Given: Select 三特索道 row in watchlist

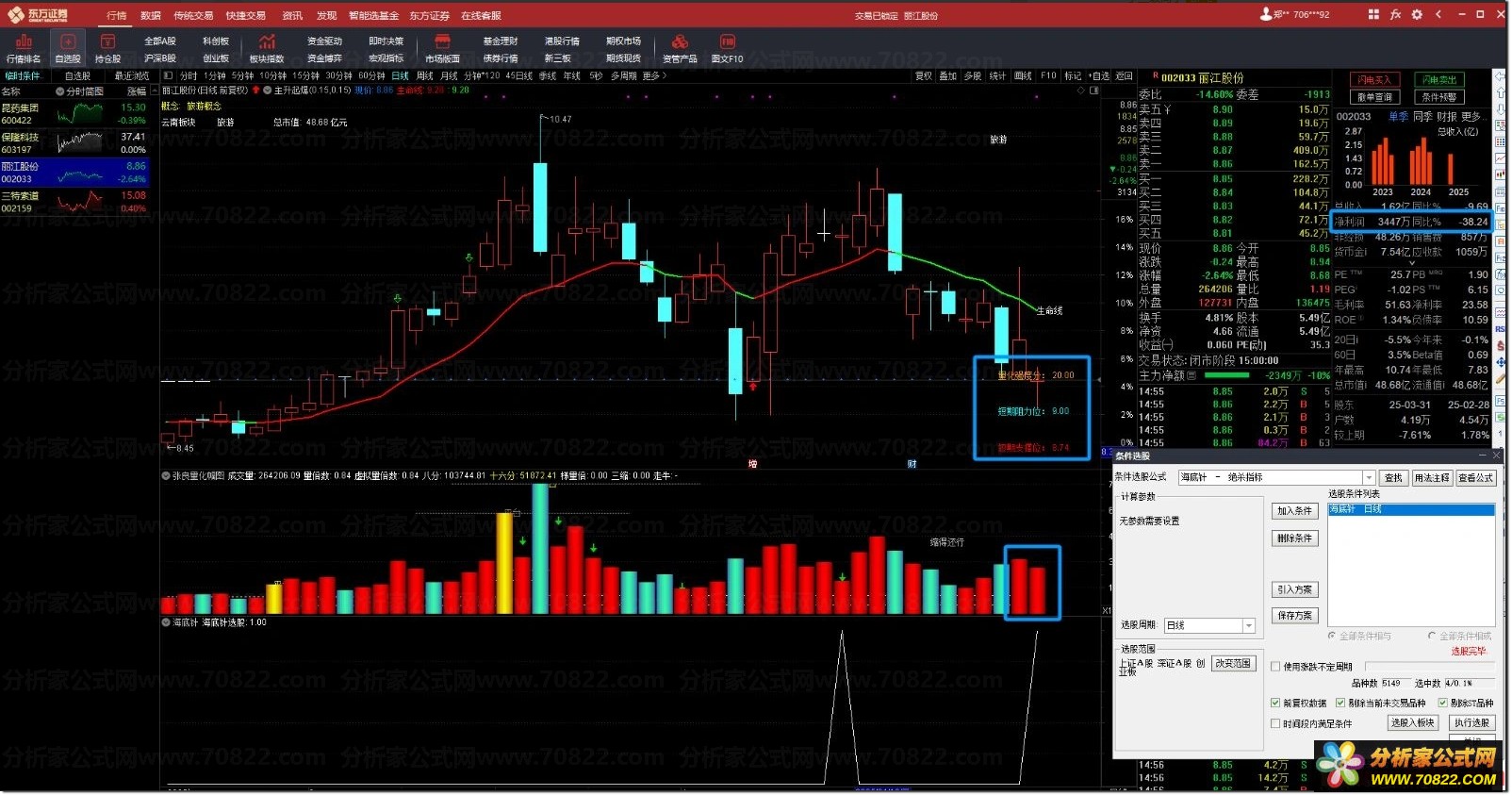Looking at the screenshot, I should click(74, 202).
